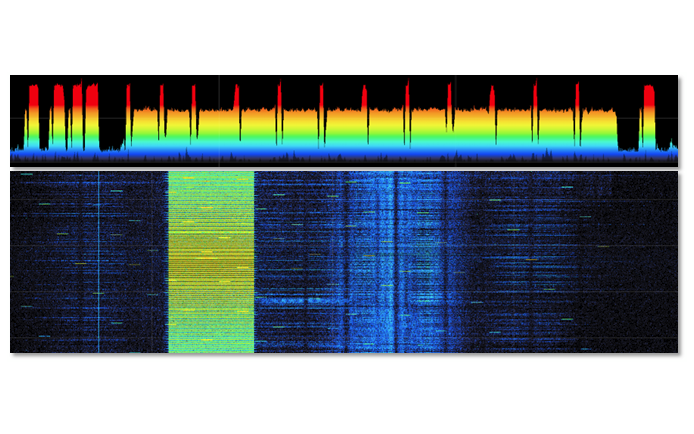Click the leftmost red peak in the spectrum
The height and width of the screenshot is (434, 694).
[x=33, y=95]
